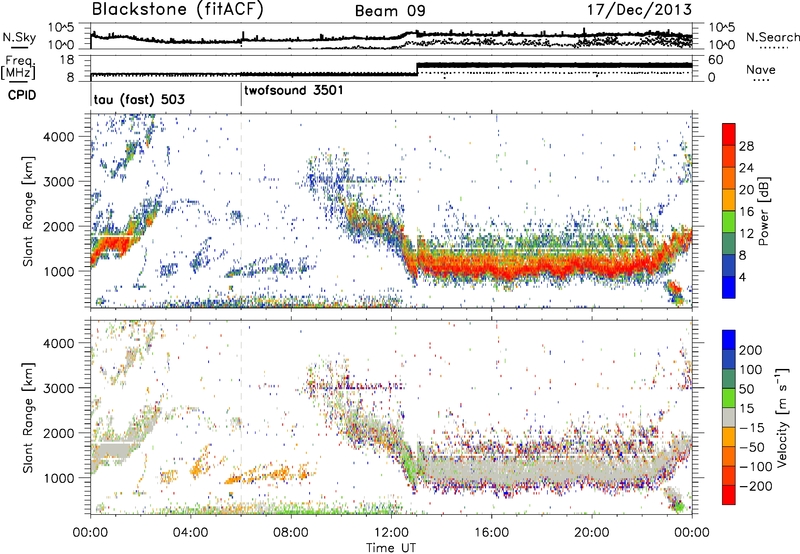Click the "-100" label on the velocity colorbar
The image size is (800, 554).
756,467
